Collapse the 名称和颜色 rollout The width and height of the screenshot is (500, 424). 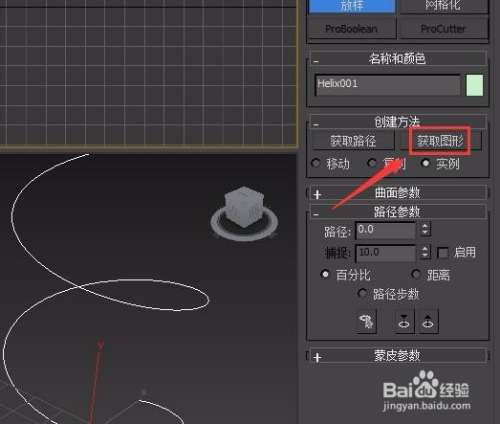tap(398, 59)
